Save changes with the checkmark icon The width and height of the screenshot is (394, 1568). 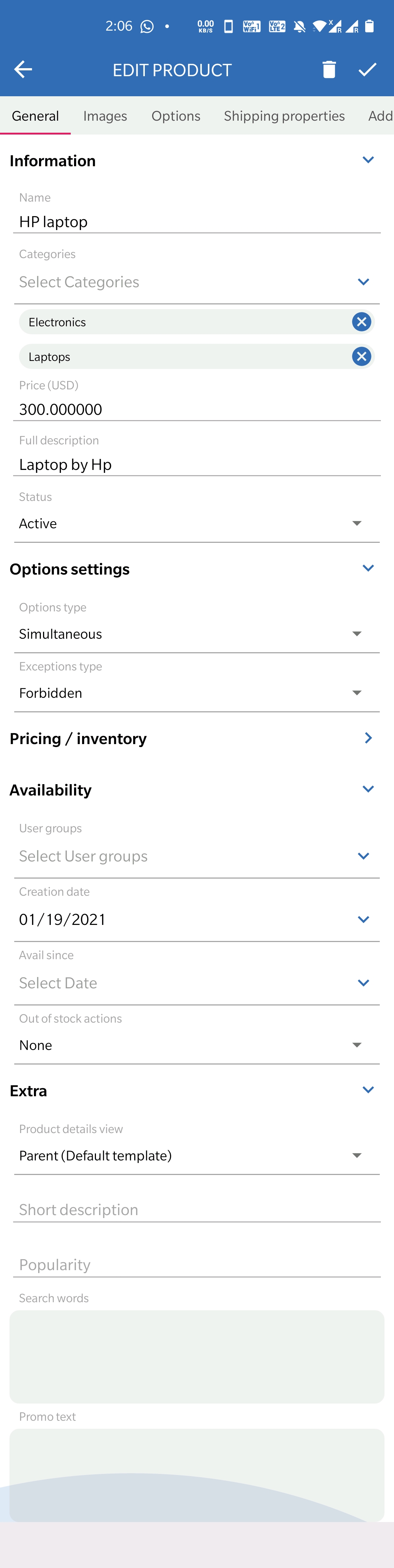(367, 69)
